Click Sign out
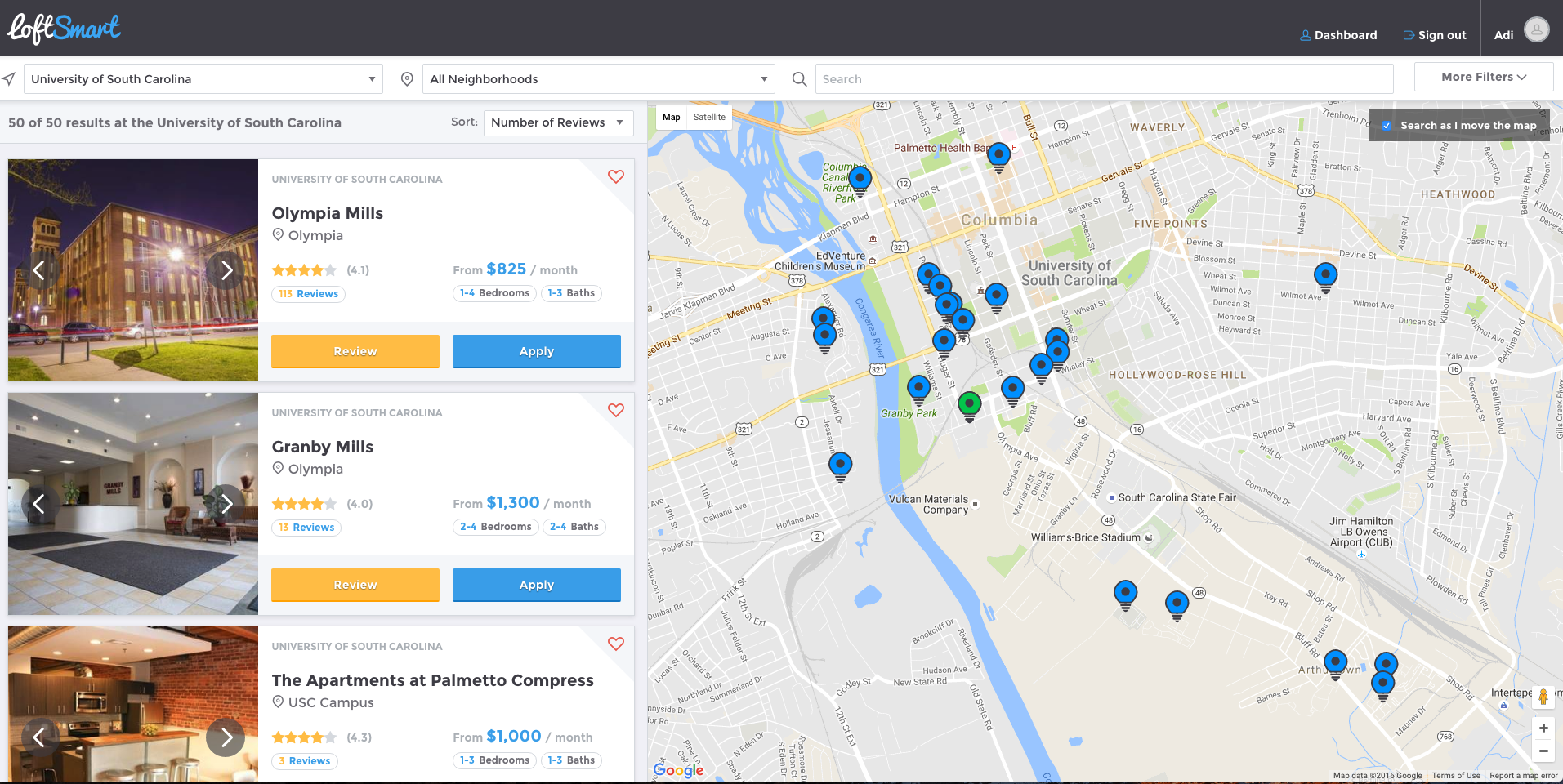This screenshot has height=784, width=1563. (x=1435, y=35)
